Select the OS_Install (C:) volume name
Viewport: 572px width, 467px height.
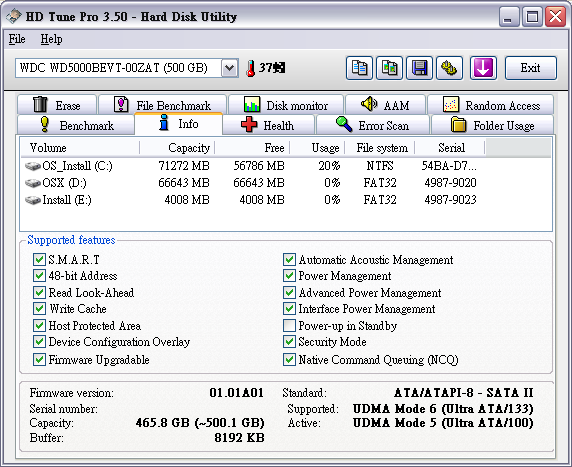click(77, 166)
